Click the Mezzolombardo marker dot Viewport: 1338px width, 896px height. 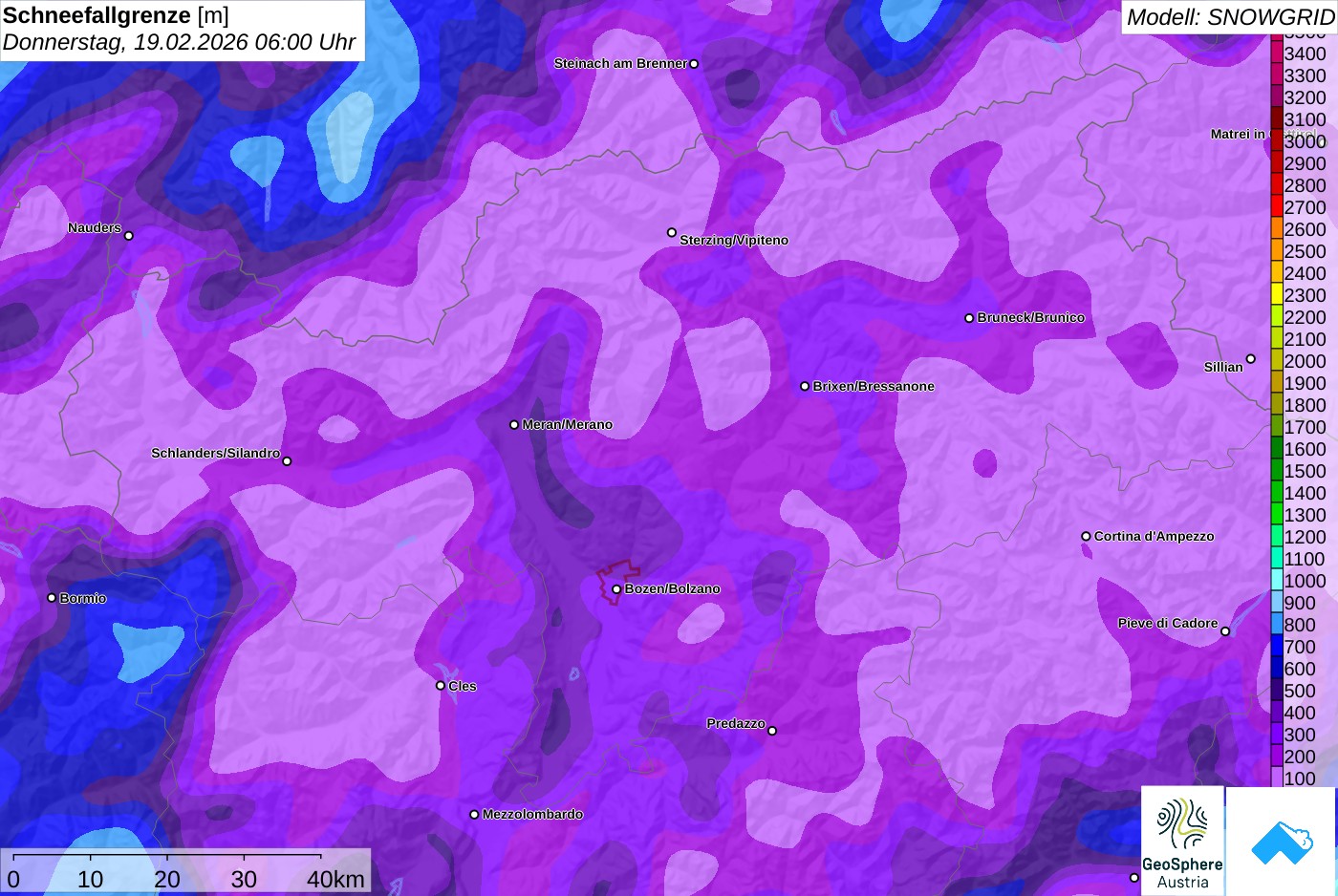[474, 815]
